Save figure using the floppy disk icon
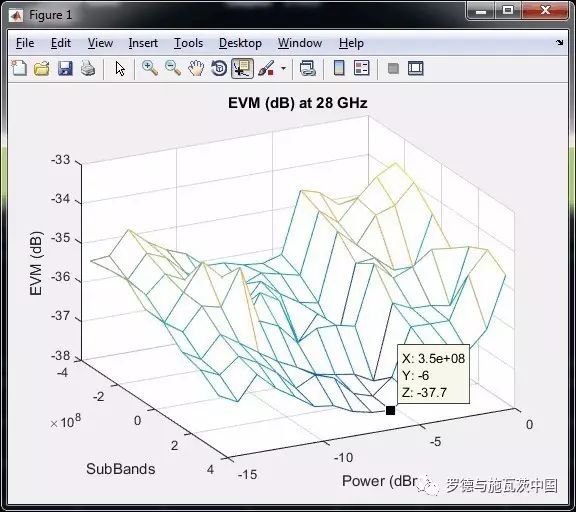 click(65, 68)
